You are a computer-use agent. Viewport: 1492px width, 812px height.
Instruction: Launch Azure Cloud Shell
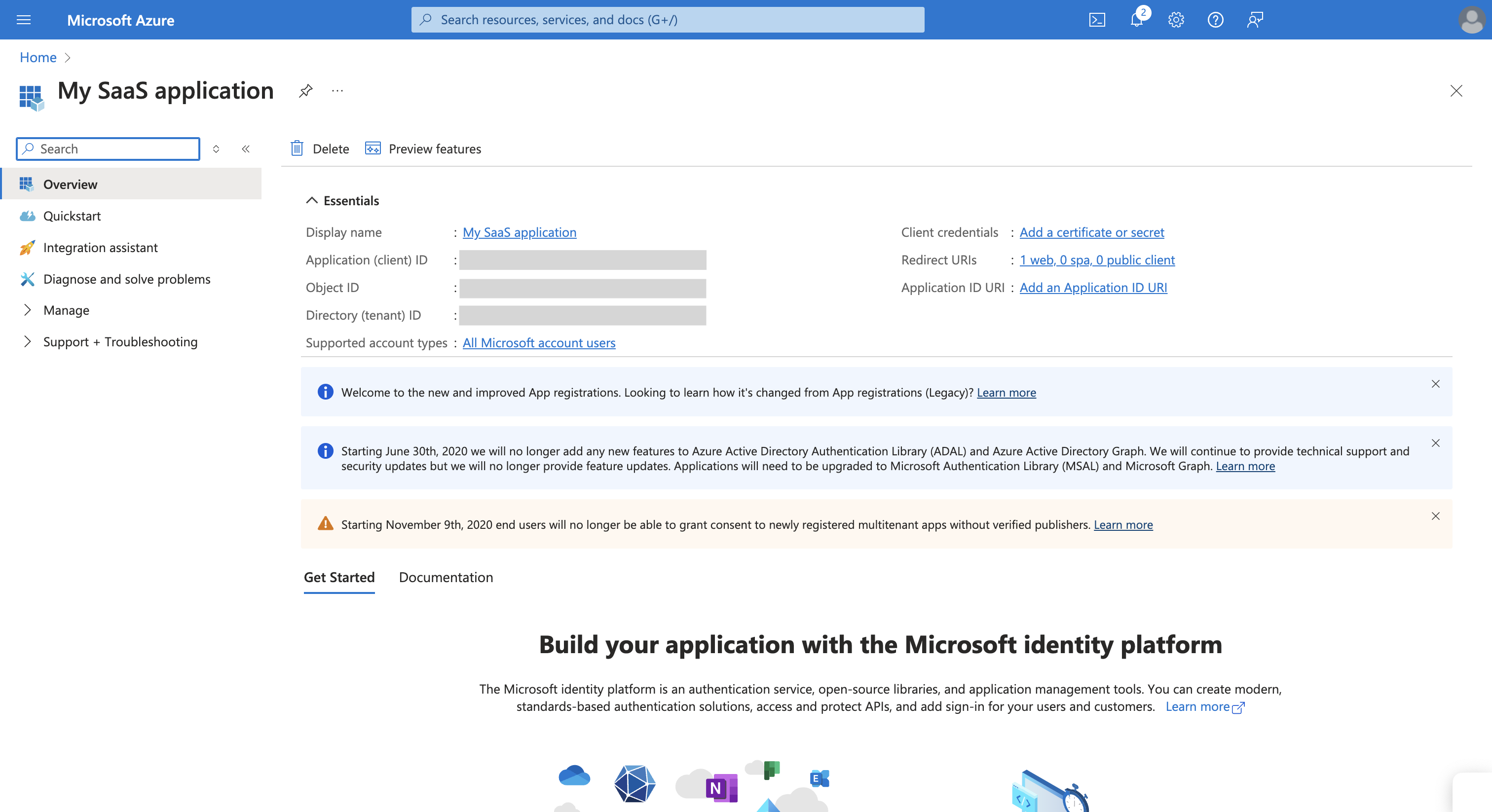click(x=1096, y=19)
